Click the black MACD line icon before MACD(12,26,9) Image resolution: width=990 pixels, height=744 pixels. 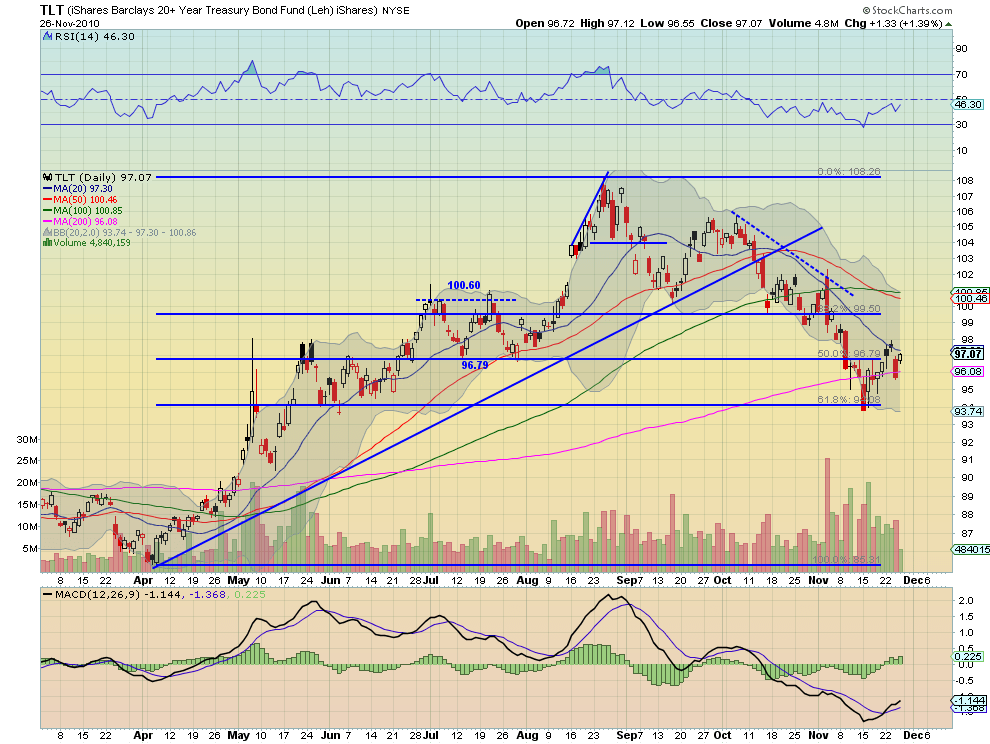47,594
